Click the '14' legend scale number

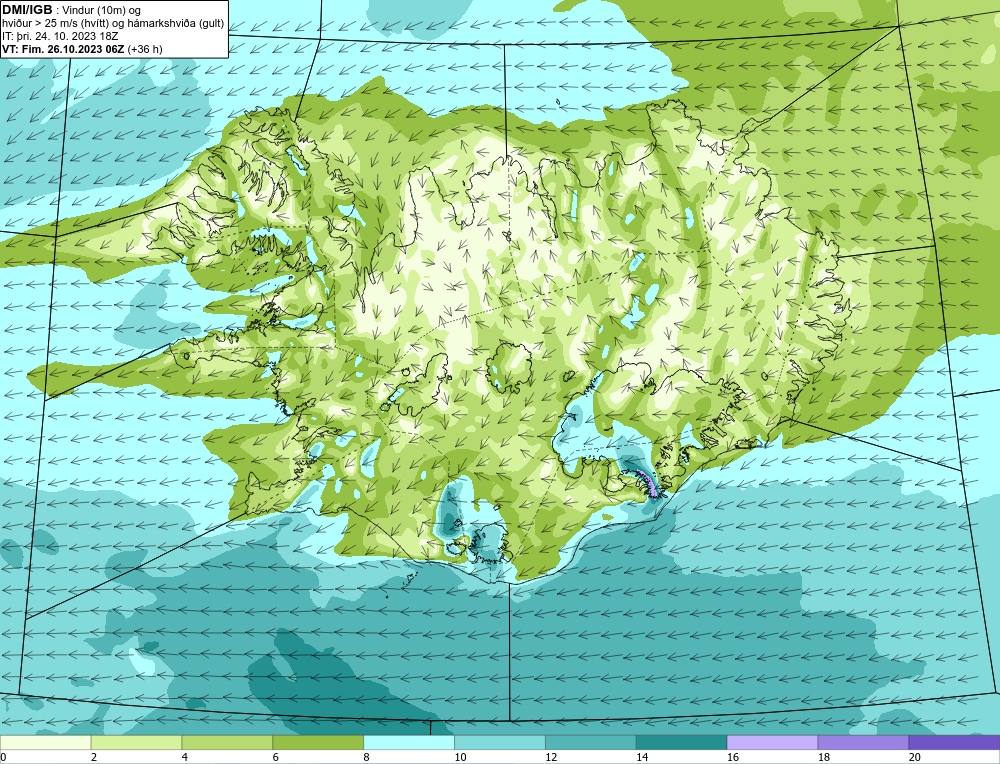pyautogui.click(x=642, y=757)
